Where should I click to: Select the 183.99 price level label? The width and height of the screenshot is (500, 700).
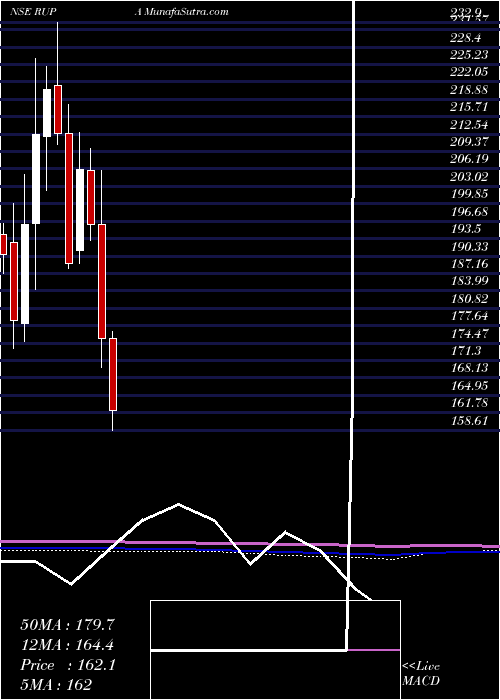coord(470,281)
